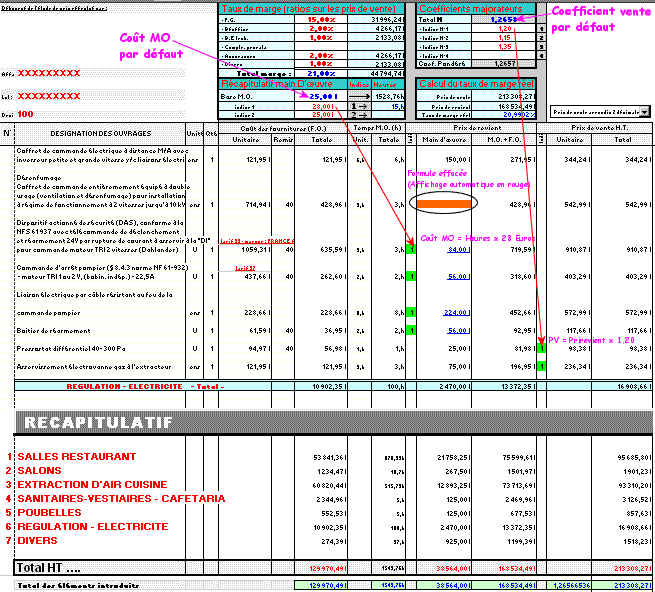Select the SALLES RESTAURANT recap row
The width and height of the screenshot is (655, 592).
68,457
